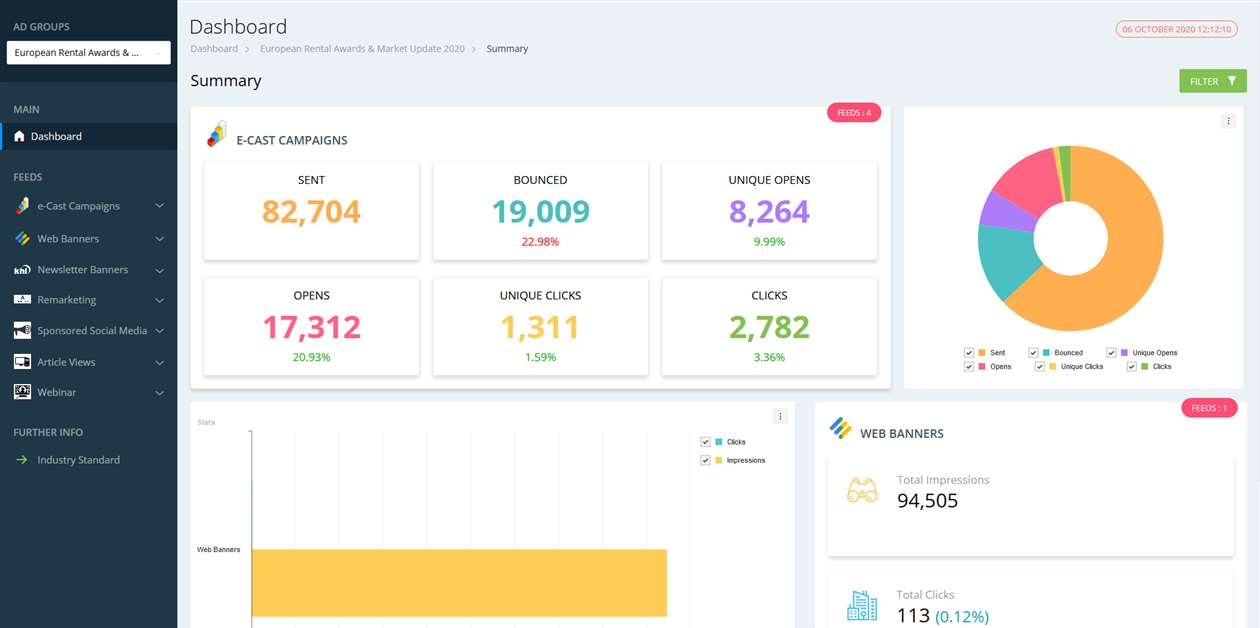Open the Article Views icon
This screenshot has width=1260, height=628.
[x=21, y=361]
